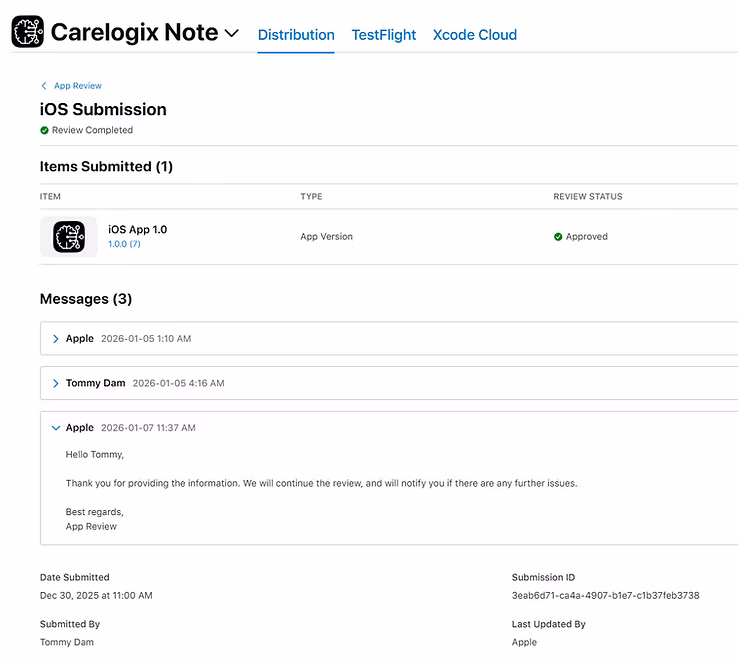This screenshot has height=662, width=738.
Task: Click the iOS App 1.0 item name
Action: (137, 230)
